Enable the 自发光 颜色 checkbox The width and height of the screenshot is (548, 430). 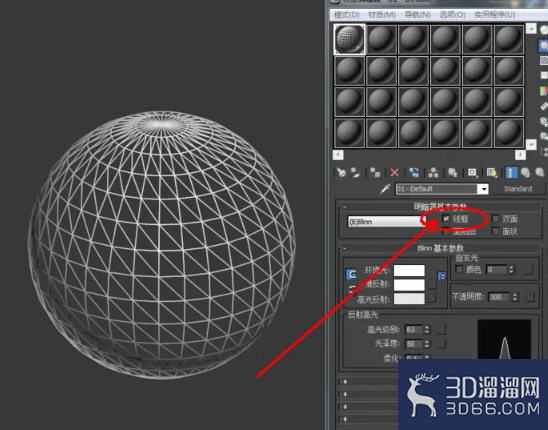(x=459, y=269)
